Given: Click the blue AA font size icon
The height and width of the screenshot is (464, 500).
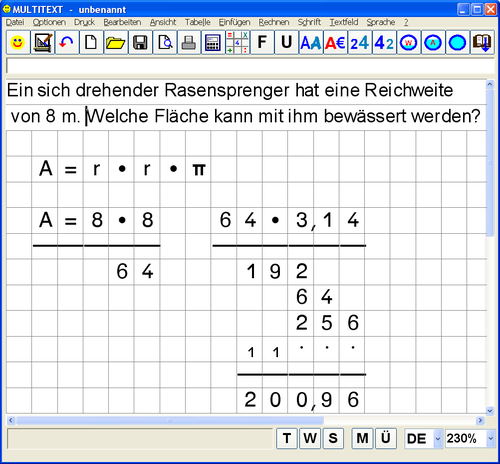Looking at the screenshot, I should click(x=311, y=42).
